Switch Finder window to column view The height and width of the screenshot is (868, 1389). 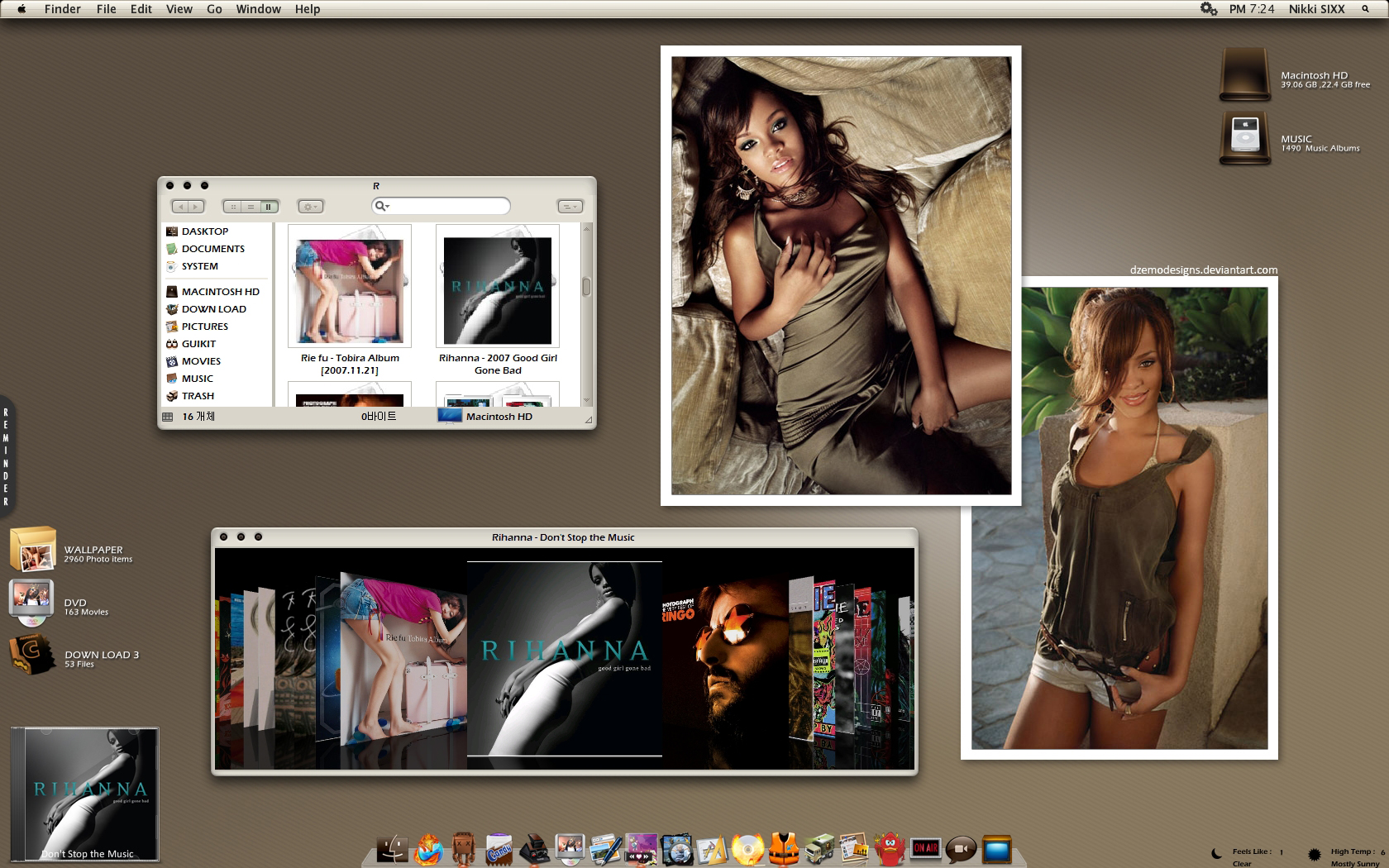point(269,207)
